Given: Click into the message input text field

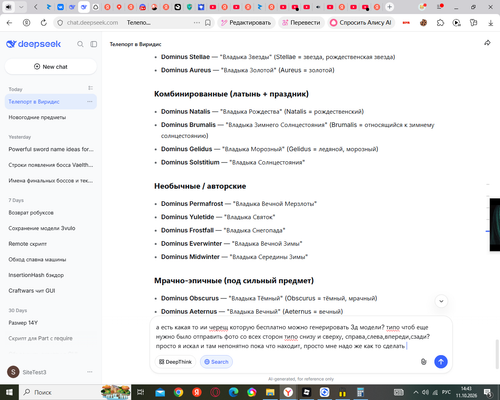Looking at the screenshot, I should (293, 337).
